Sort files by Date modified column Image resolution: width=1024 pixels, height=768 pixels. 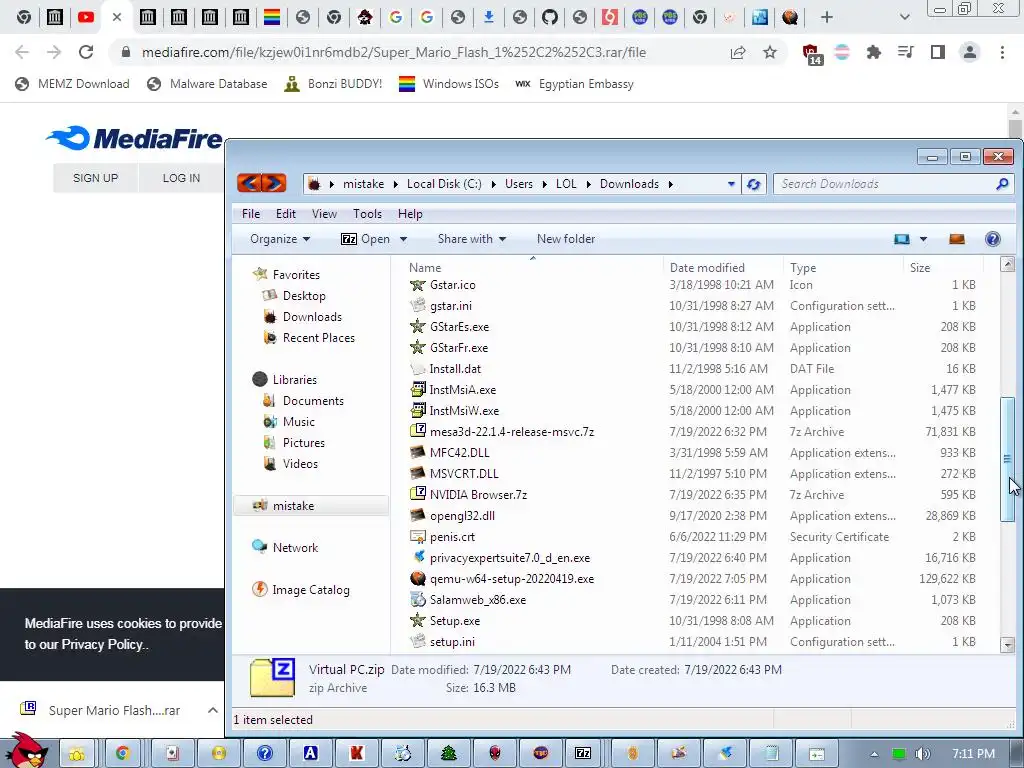point(707,268)
